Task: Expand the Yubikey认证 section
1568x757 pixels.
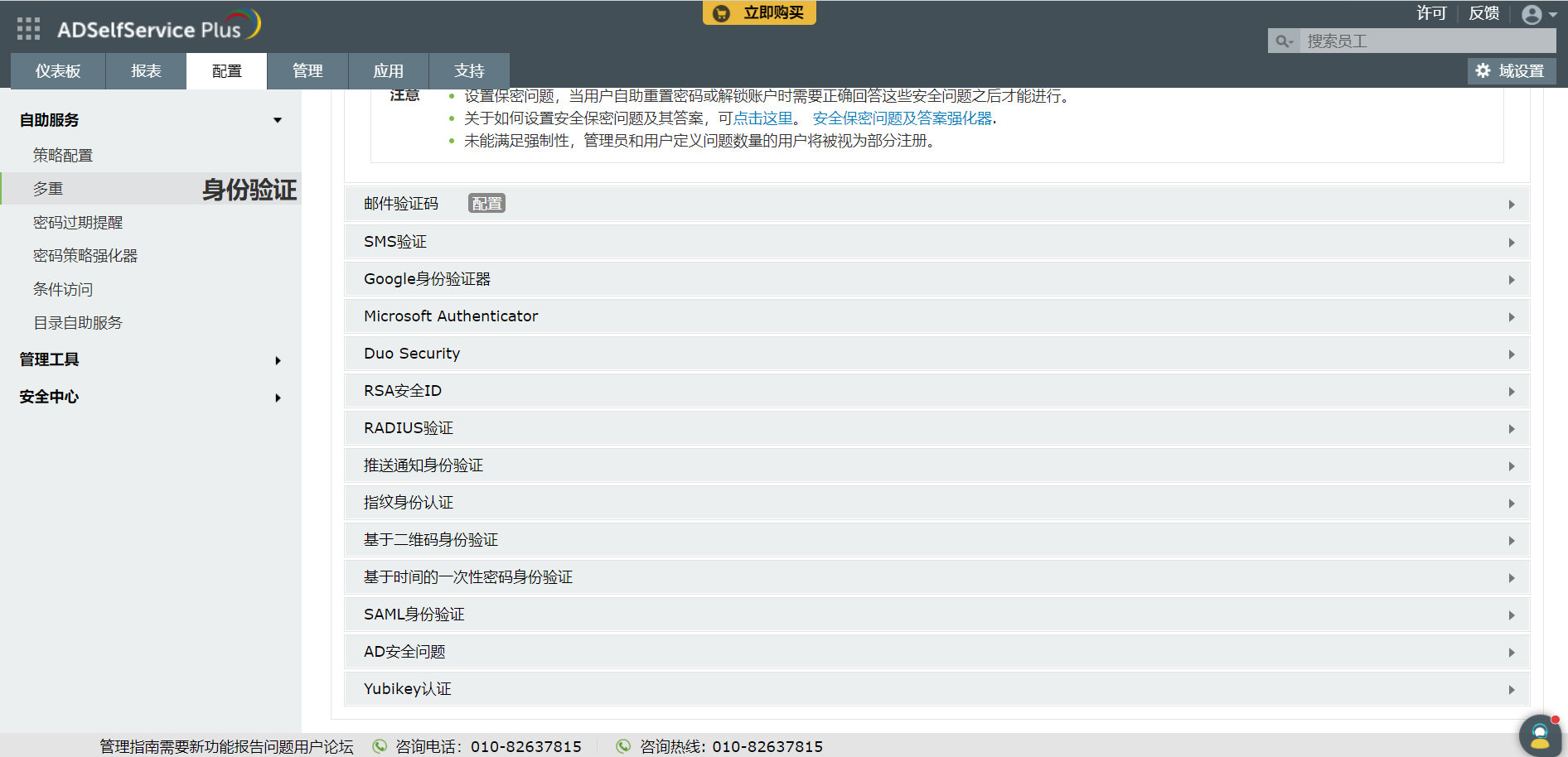Action: pos(936,689)
